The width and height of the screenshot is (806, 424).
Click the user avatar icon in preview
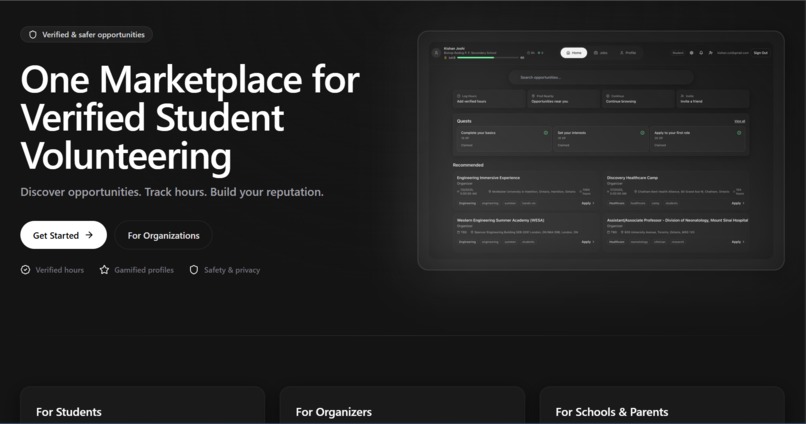tap(436, 52)
